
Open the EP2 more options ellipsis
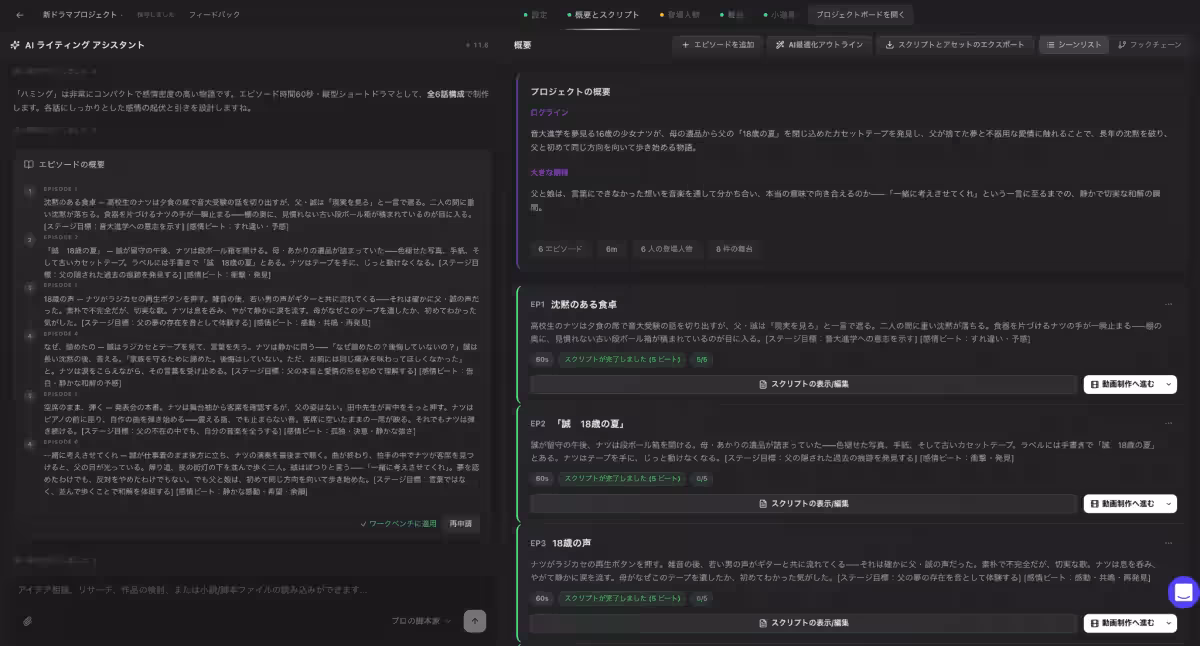1169,424
